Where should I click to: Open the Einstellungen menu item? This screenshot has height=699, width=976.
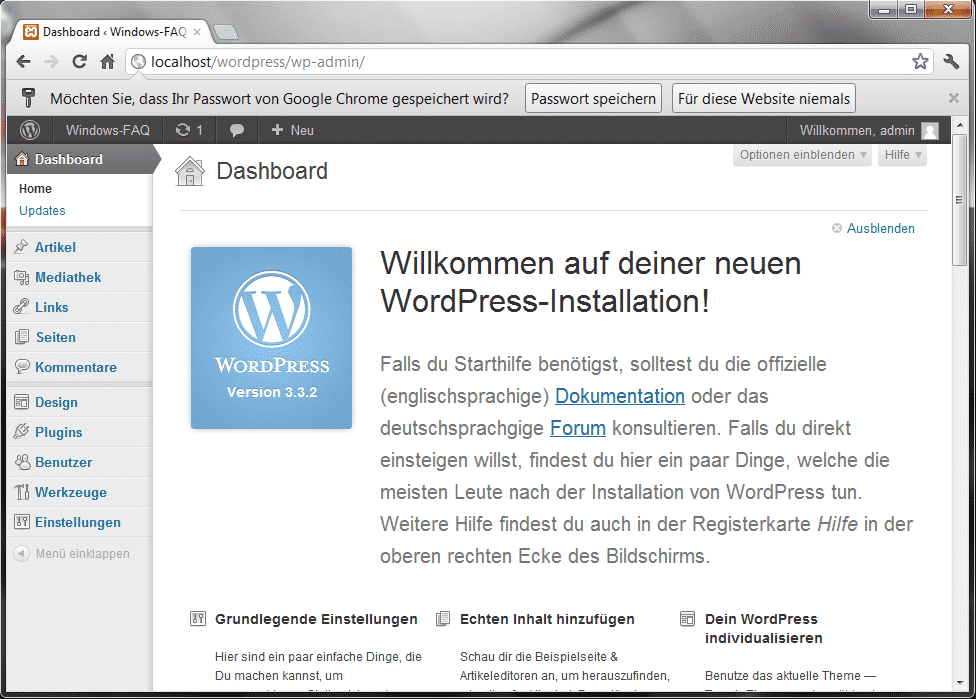[80, 522]
